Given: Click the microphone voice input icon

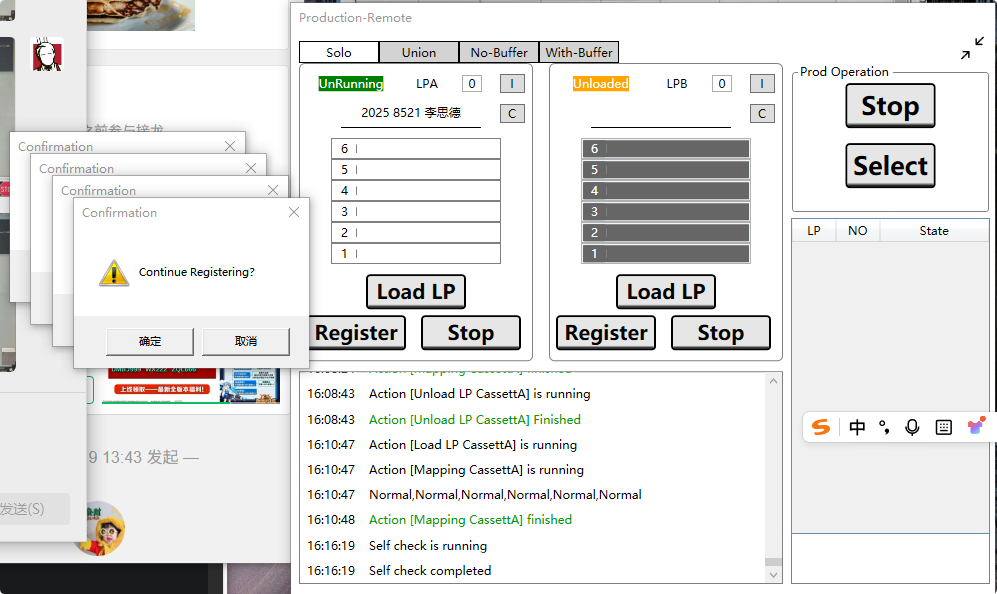Looking at the screenshot, I should pyautogui.click(x=912, y=427).
